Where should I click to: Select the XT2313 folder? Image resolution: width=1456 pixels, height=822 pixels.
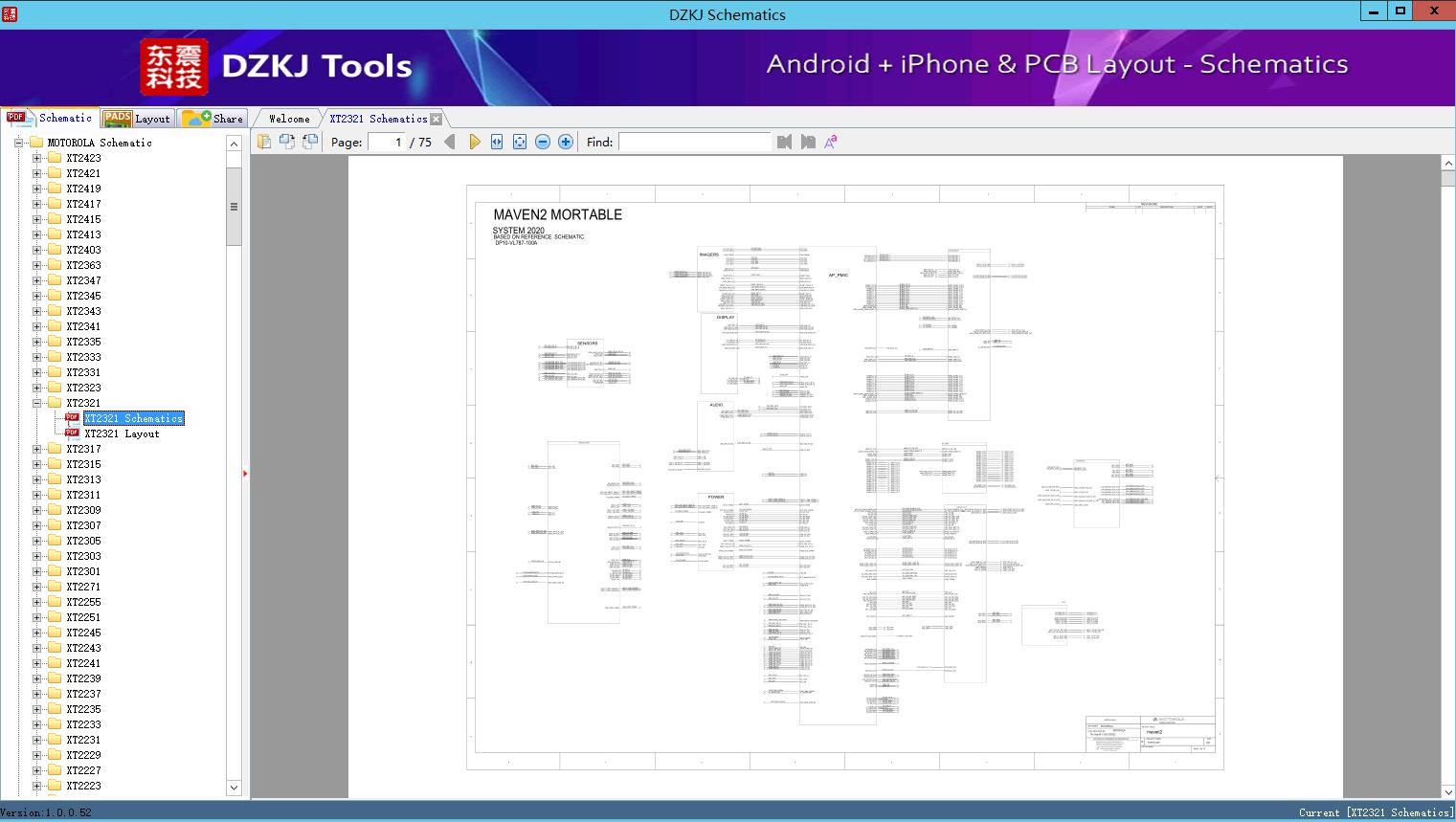tap(83, 479)
